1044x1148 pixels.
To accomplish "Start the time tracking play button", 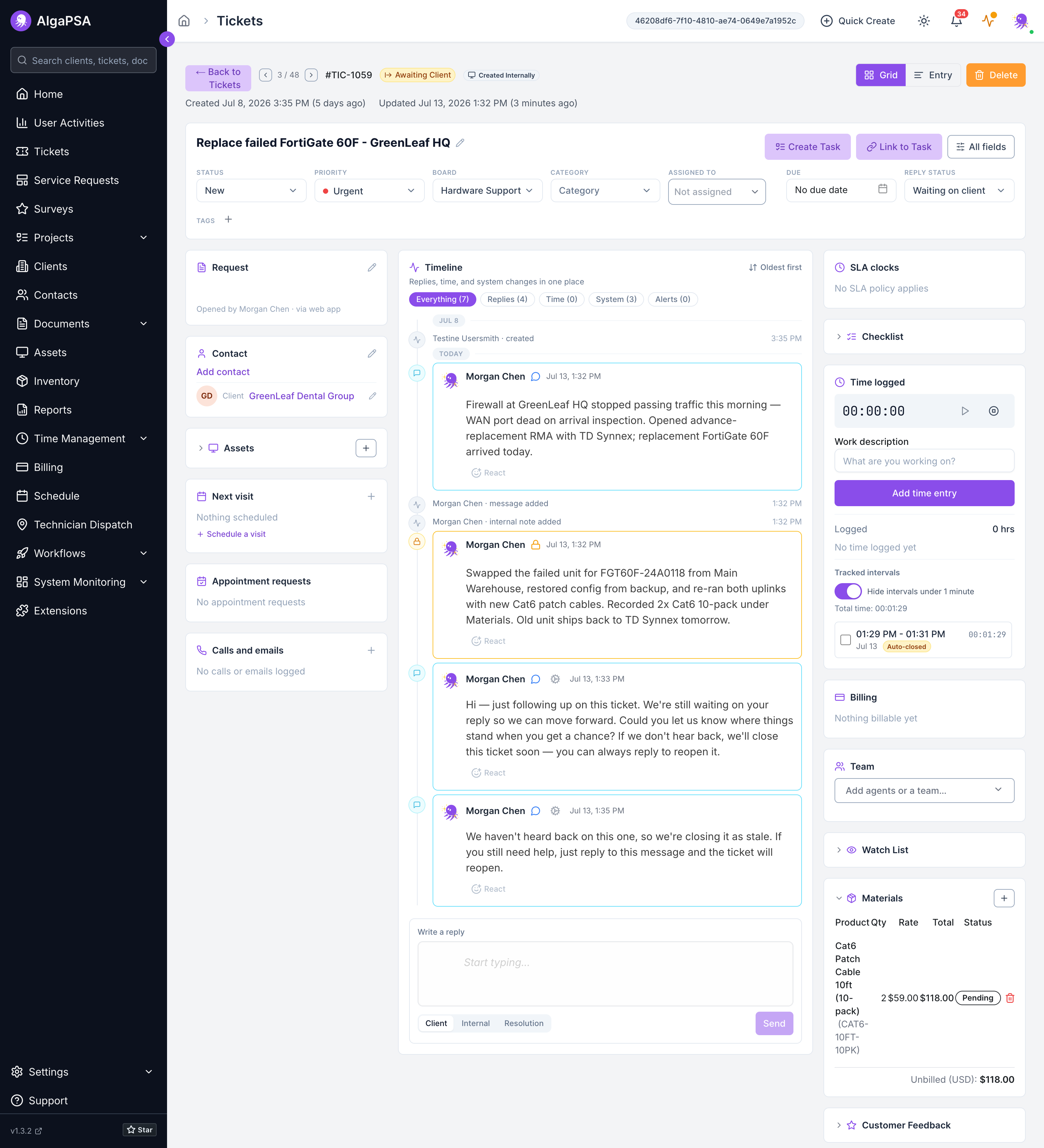I will [965, 411].
